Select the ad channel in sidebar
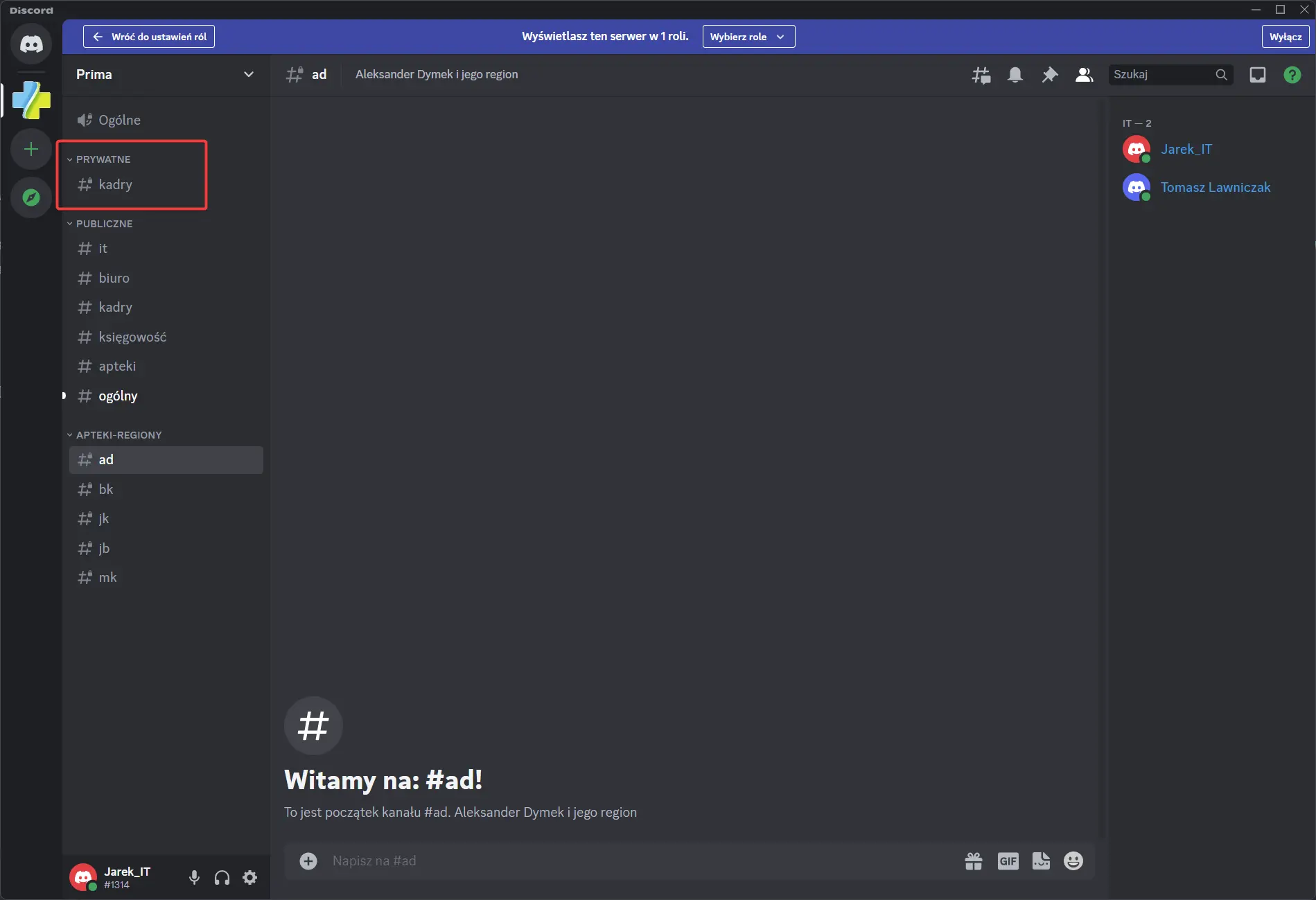This screenshot has height=900, width=1316. [x=166, y=460]
